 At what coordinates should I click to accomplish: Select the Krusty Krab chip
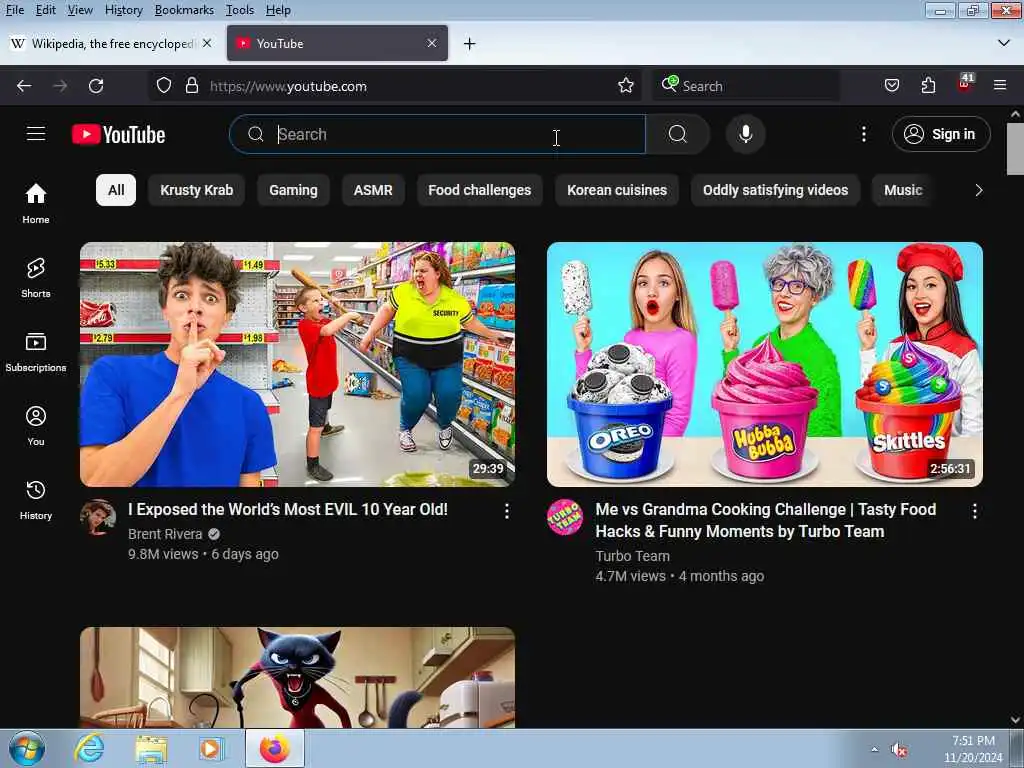pyautogui.click(x=197, y=190)
